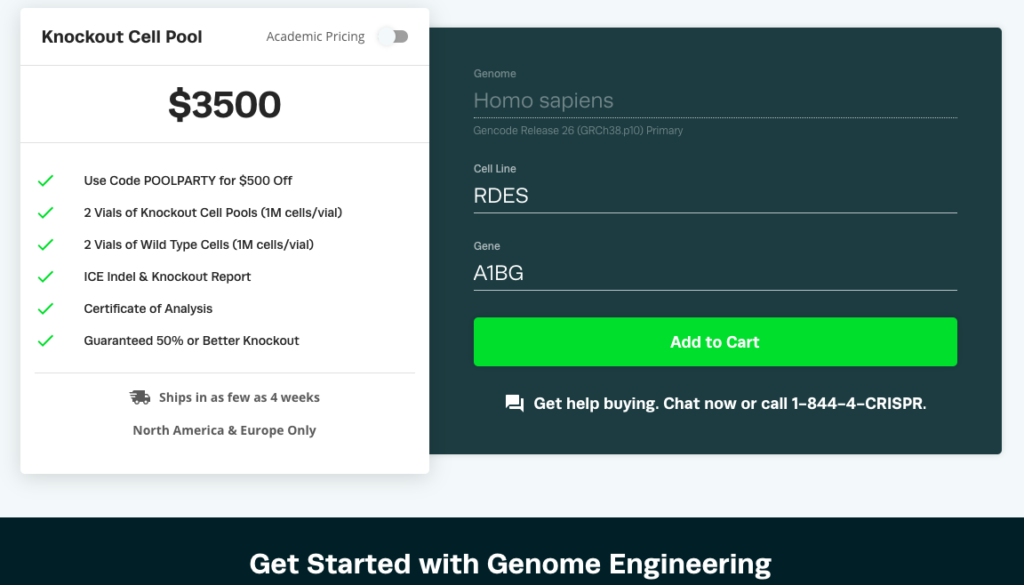Open the Cell Line field showing RDES

pos(715,195)
